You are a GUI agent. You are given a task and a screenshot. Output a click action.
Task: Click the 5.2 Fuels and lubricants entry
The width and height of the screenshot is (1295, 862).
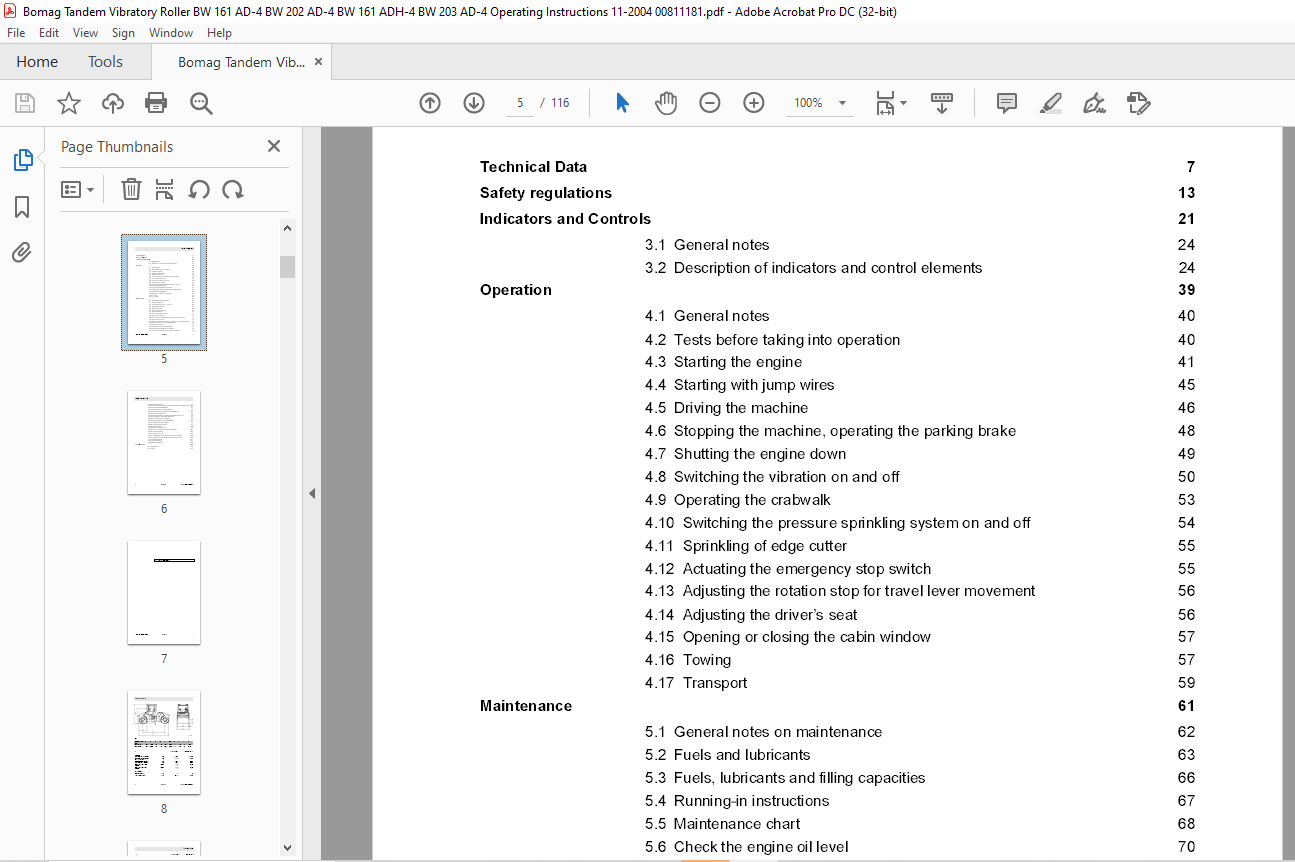coord(727,755)
